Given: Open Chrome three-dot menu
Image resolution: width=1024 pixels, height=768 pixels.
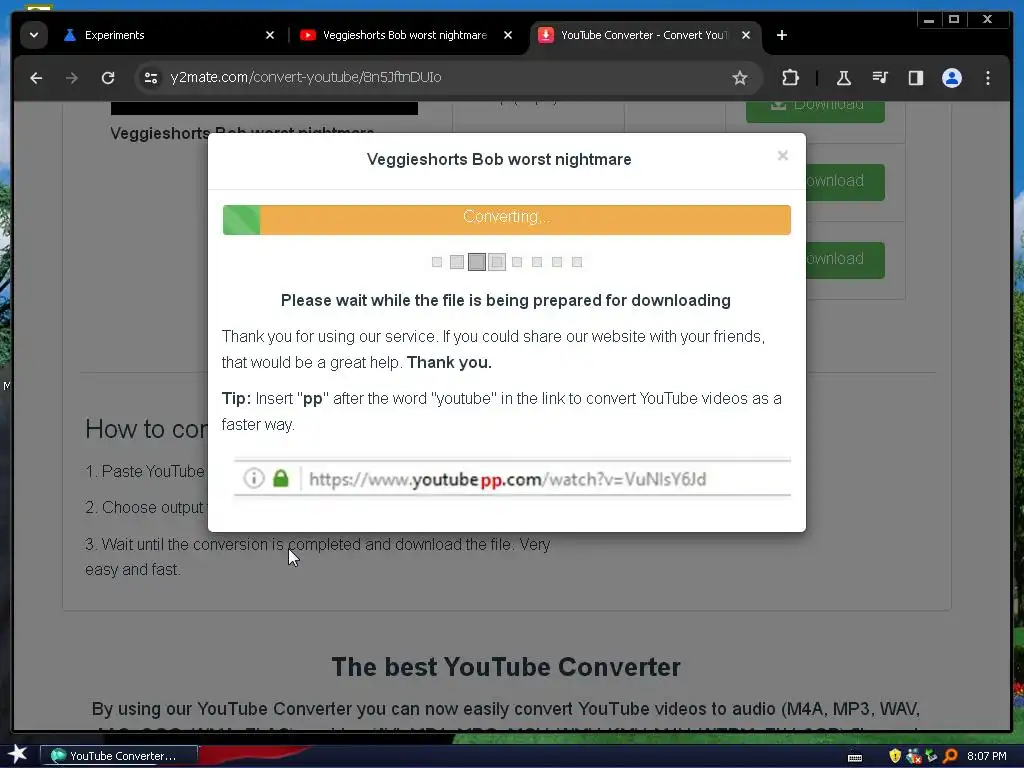Looking at the screenshot, I should [x=987, y=78].
